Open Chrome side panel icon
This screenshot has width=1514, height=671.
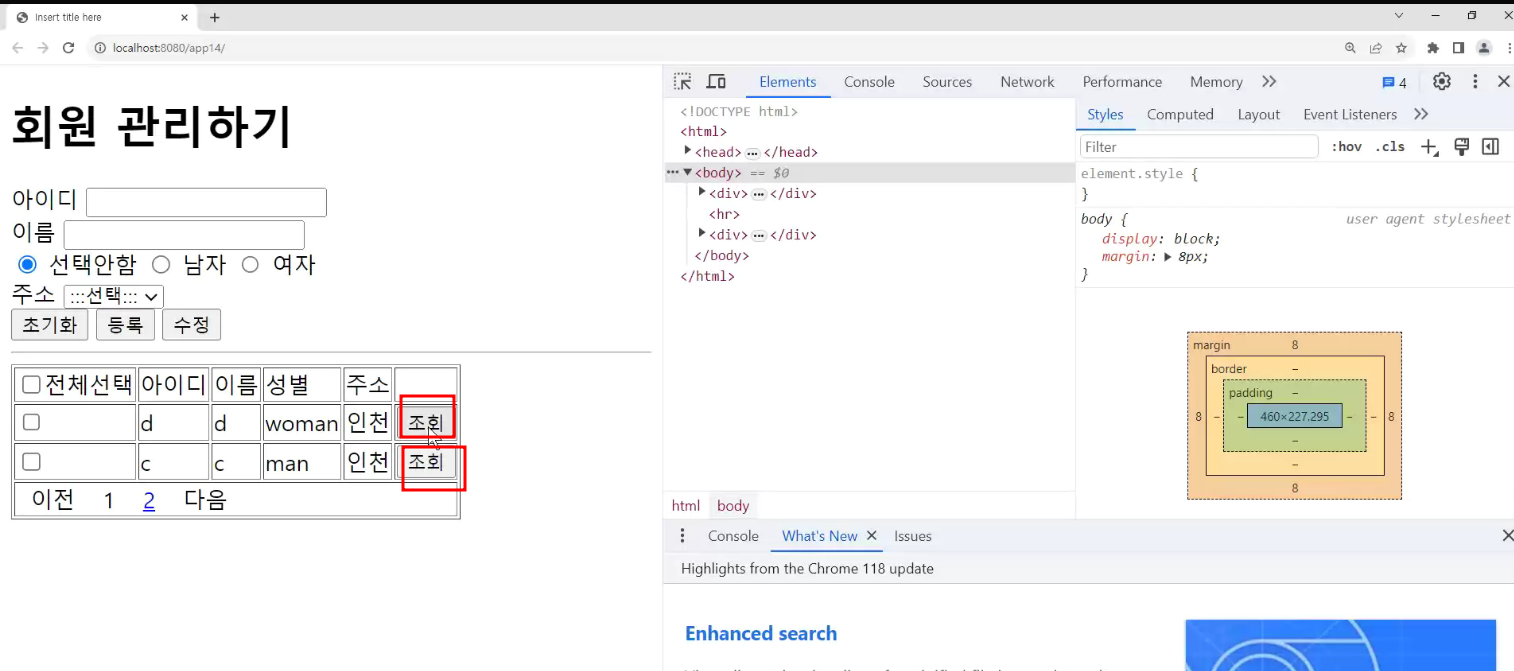click(1458, 48)
